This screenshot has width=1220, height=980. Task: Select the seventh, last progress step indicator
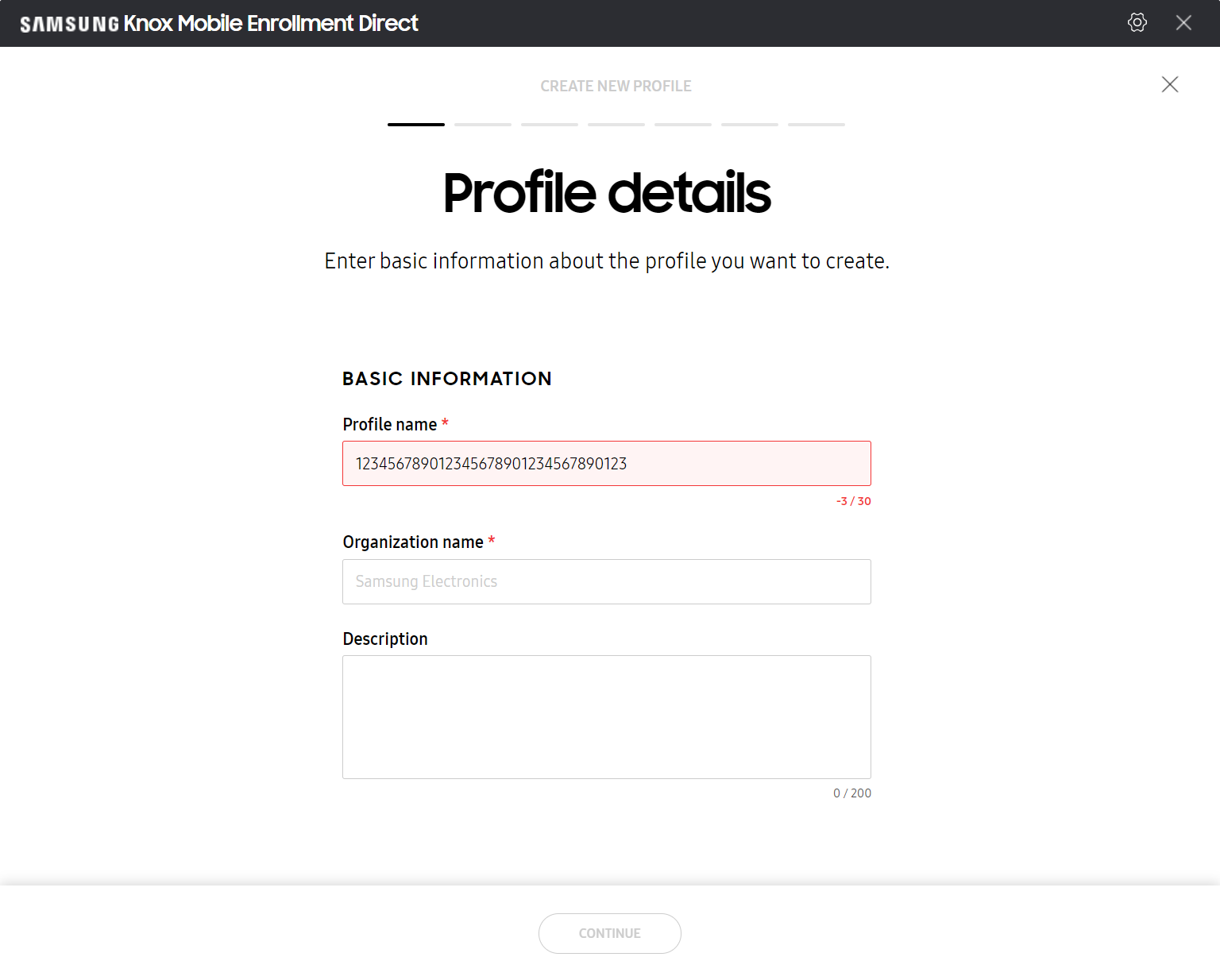tap(817, 125)
